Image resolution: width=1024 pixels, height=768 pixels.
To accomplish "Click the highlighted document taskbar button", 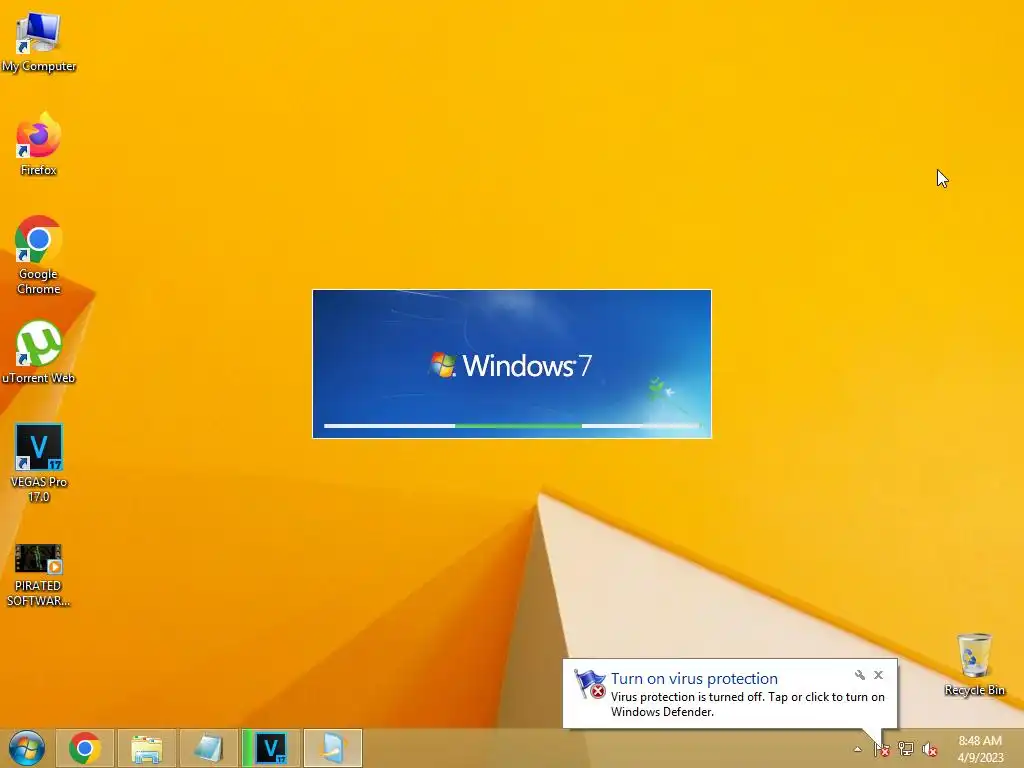I will [x=333, y=748].
